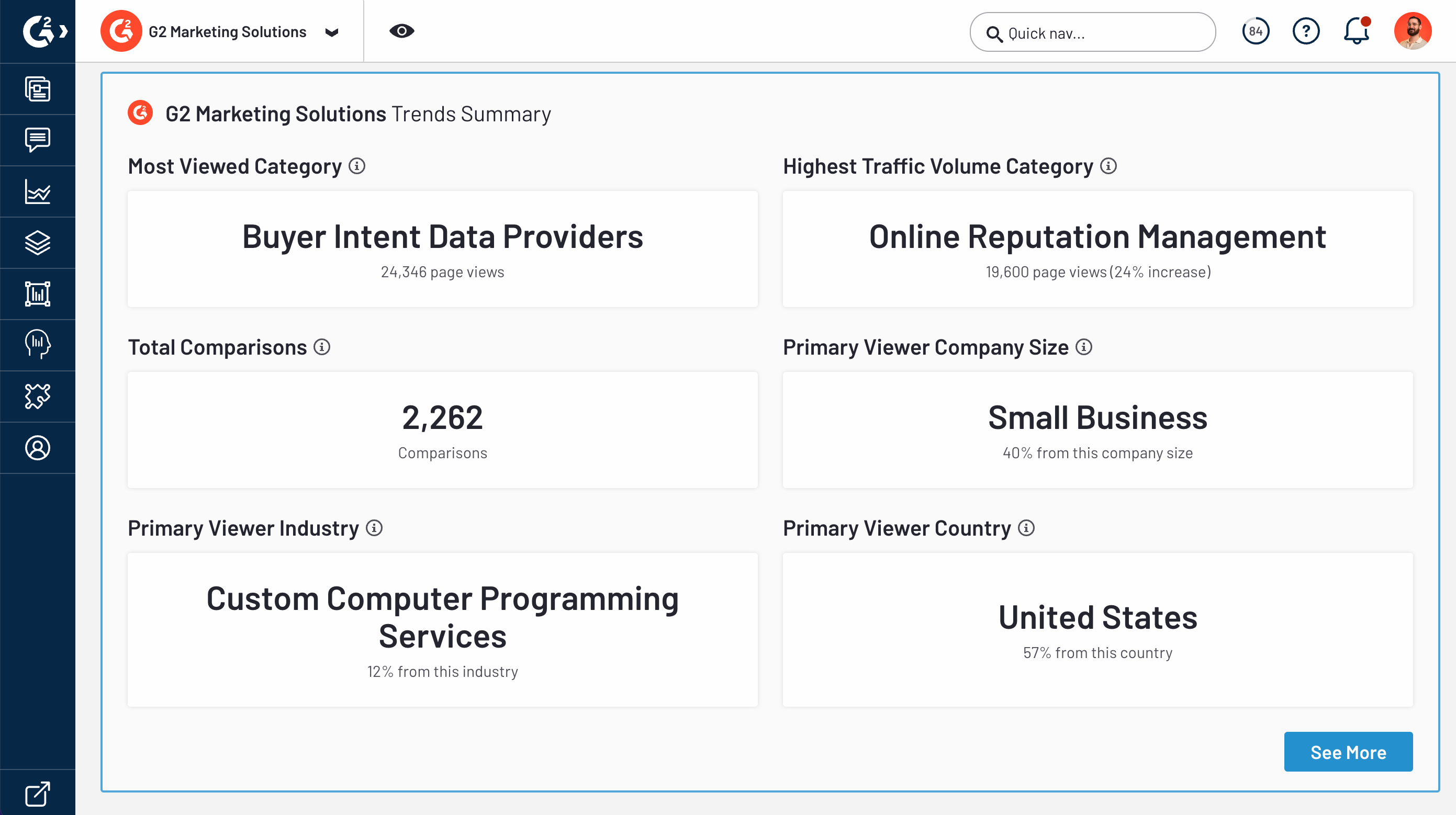Click the 12% from this industry text

click(443, 672)
